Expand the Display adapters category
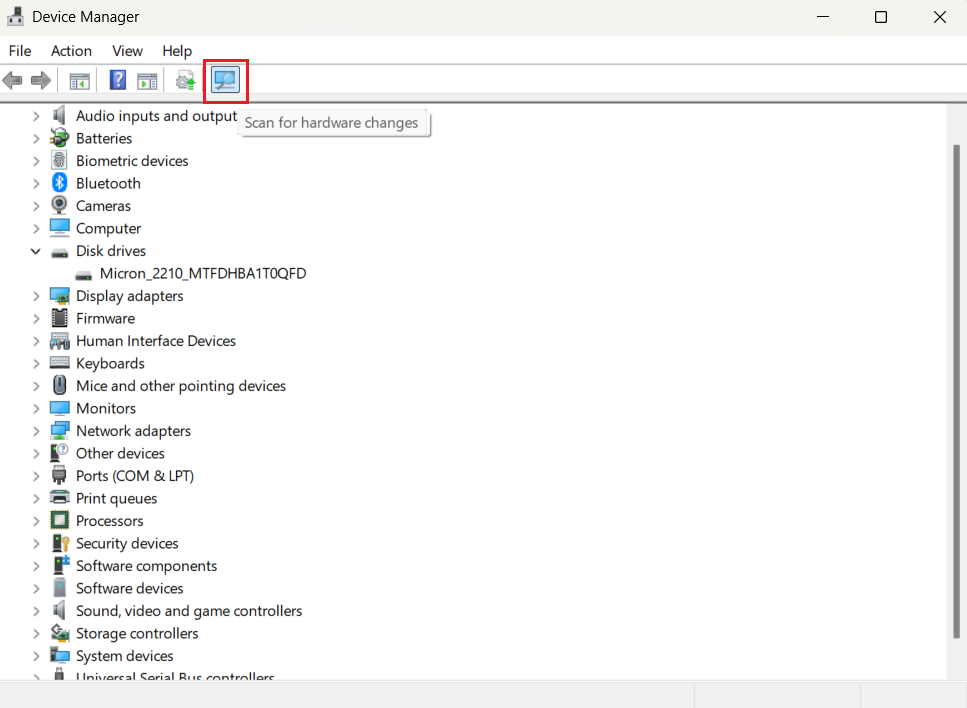The width and height of the screenshot is (967, 708). point(36,295)
